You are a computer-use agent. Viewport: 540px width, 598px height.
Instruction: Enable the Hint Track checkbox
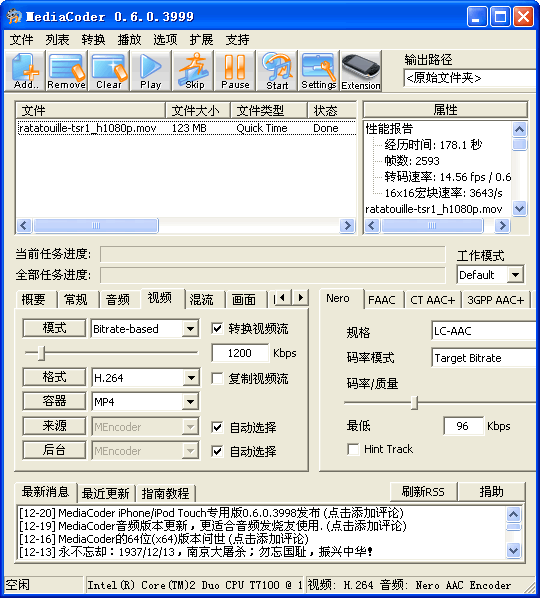point(353,449)
